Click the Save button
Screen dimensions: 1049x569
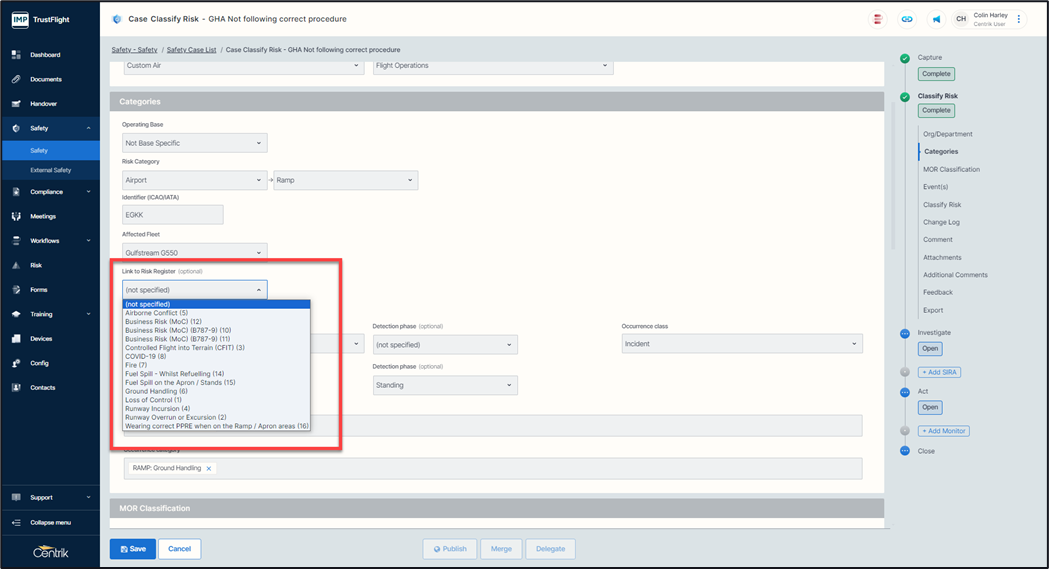132,549
